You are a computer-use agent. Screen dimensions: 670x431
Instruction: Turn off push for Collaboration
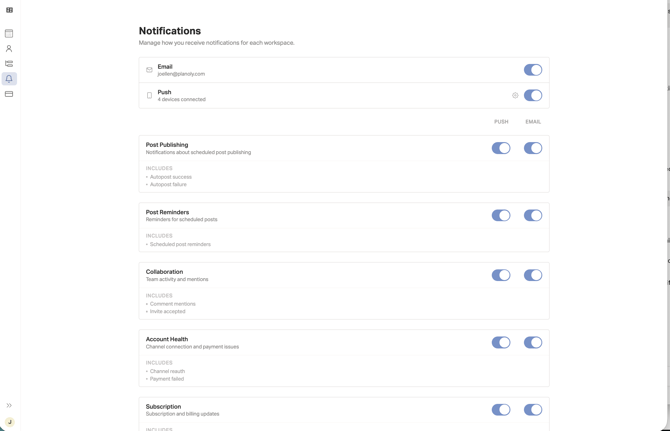click(x=501, y=275)
